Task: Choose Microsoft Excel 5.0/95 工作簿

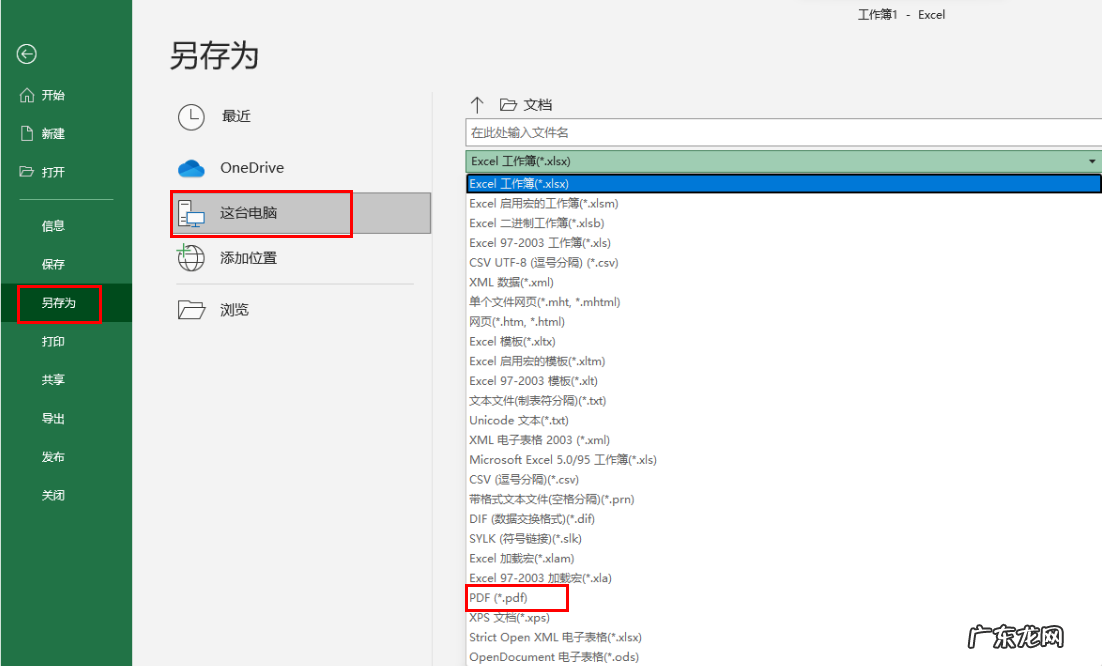Action: [563, 459]
